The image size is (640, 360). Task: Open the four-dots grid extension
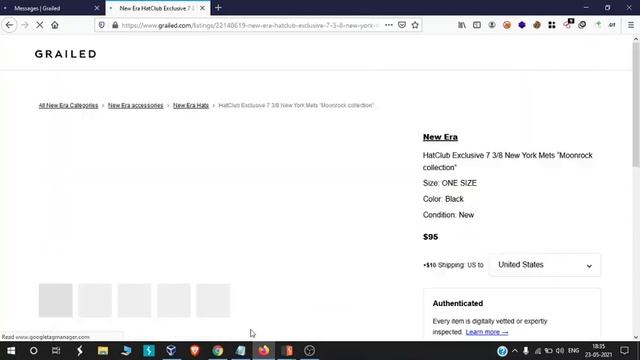click(552, 25)
